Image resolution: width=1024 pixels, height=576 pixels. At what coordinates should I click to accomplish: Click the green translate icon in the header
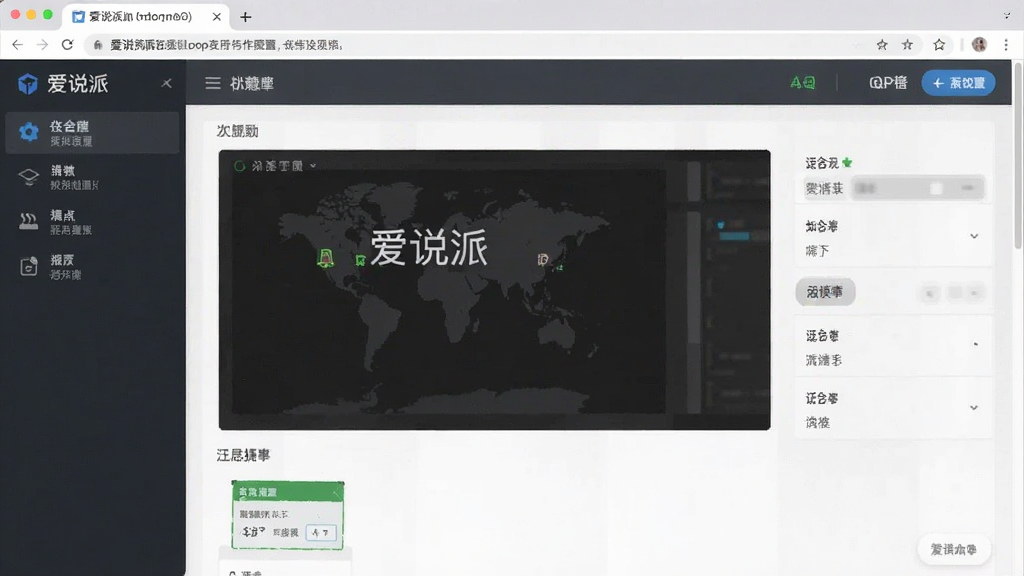pyautogui.click(x=803, y=83)
